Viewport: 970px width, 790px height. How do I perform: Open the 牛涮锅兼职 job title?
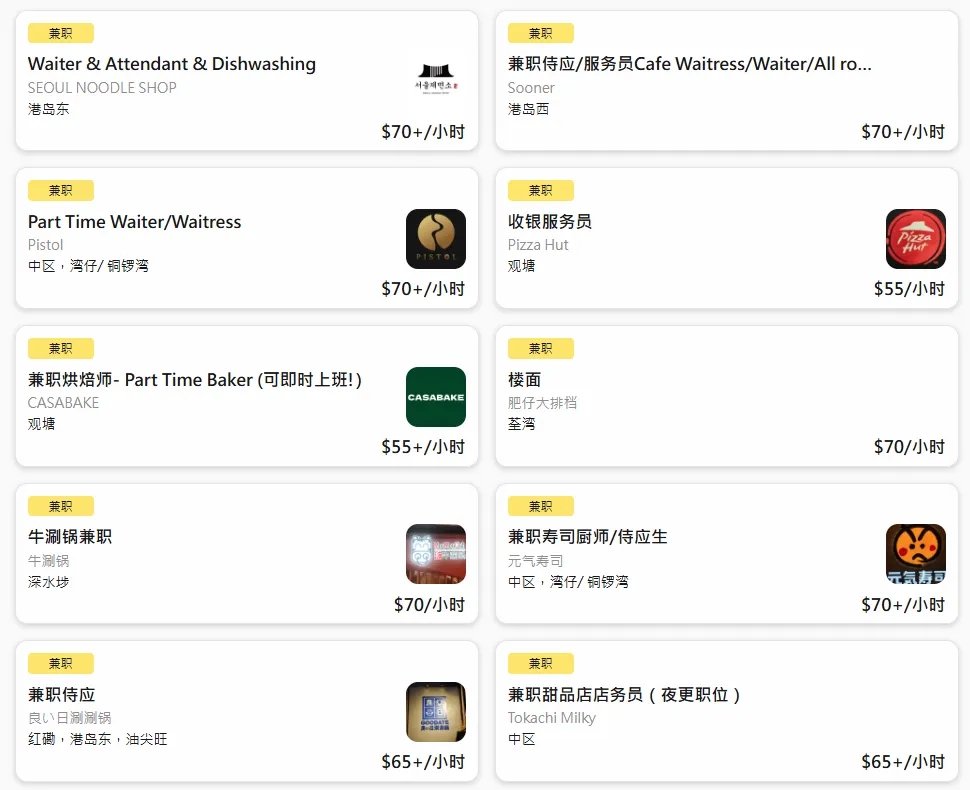tap(70, 537)
